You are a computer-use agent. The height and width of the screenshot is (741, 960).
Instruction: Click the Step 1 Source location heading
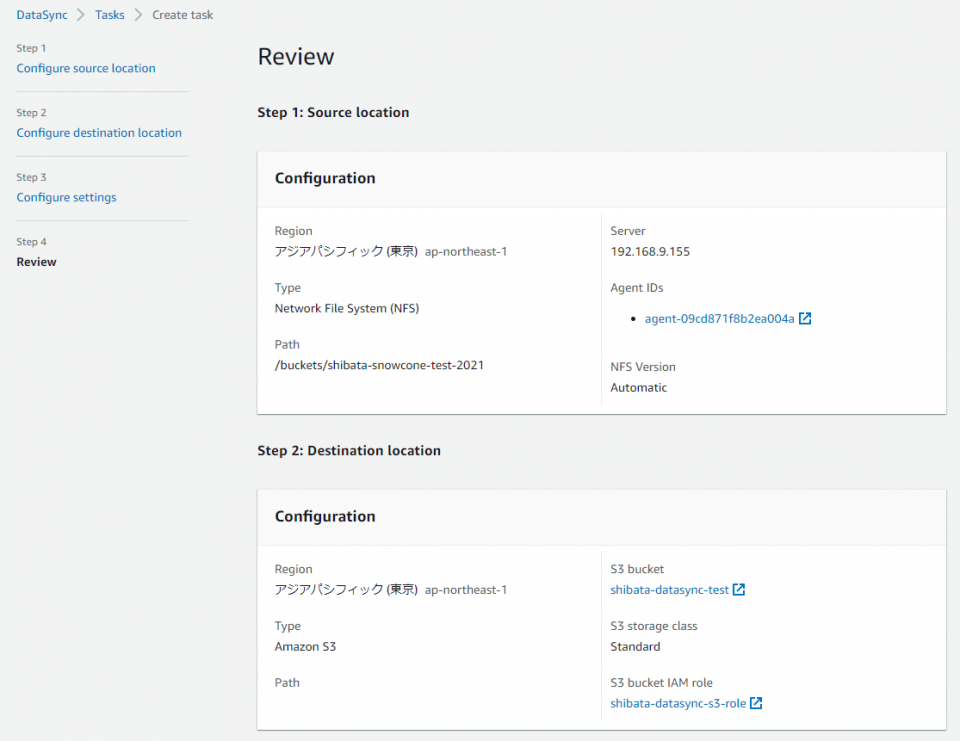[x=333, y=112]
